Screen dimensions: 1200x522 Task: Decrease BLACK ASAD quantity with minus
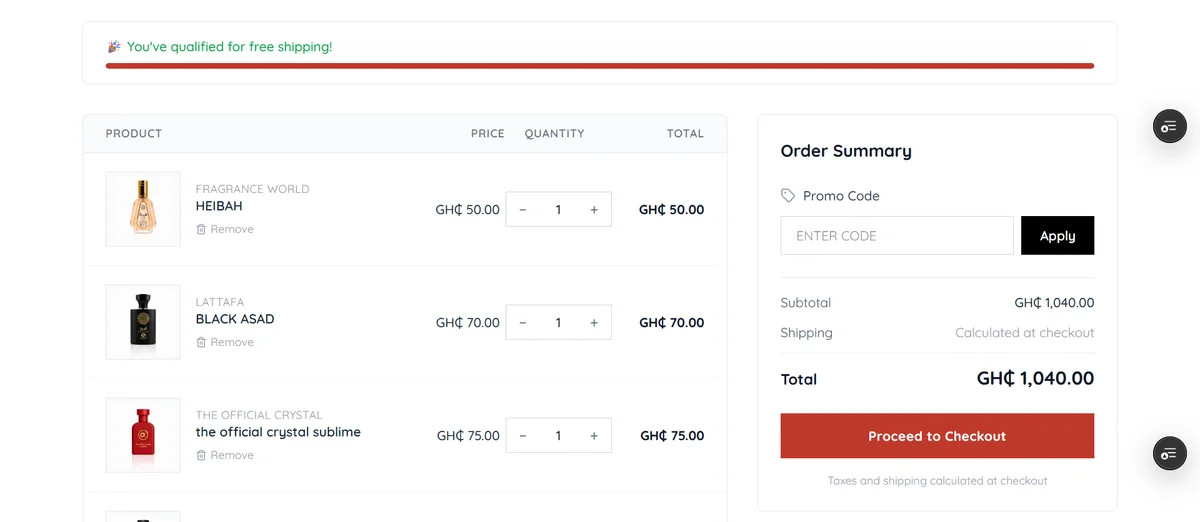(x=523, y=323)
